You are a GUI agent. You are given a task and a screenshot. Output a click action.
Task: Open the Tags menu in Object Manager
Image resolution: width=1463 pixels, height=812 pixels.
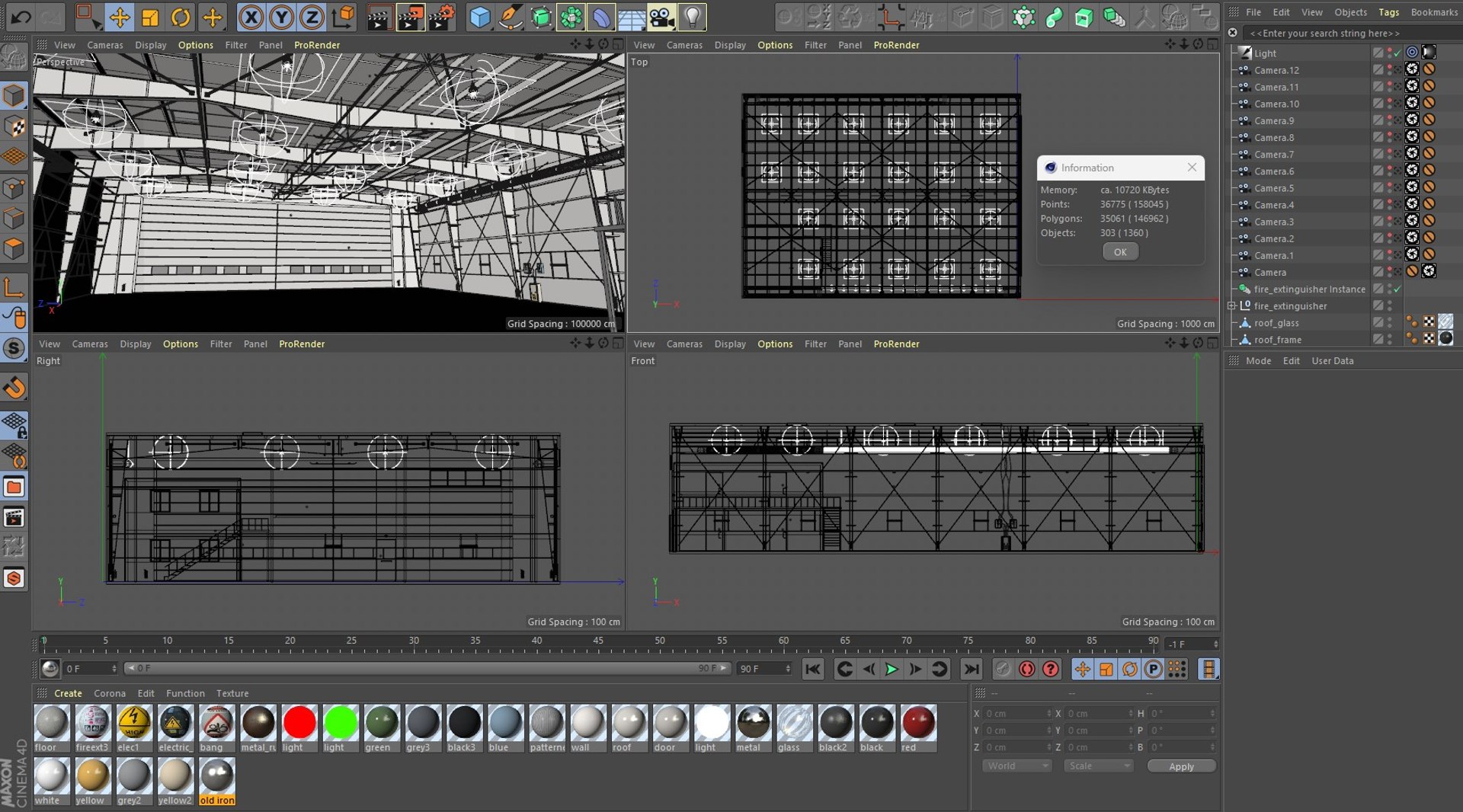tap(1388, 12)
